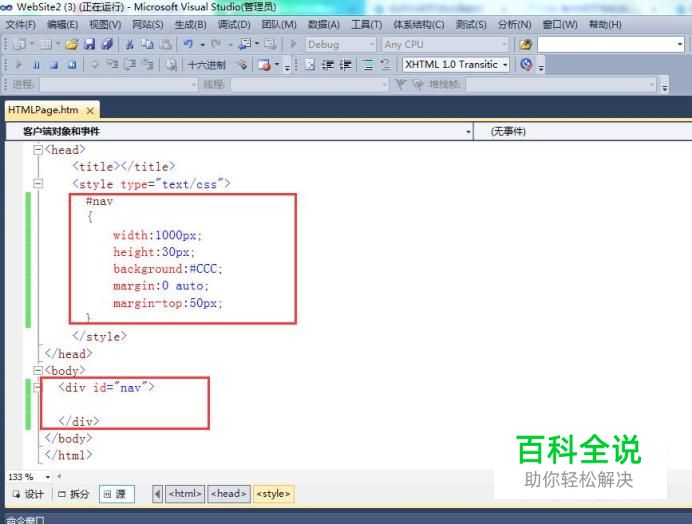
Task: Select the <html> tag navigator button
Action: 185,494
